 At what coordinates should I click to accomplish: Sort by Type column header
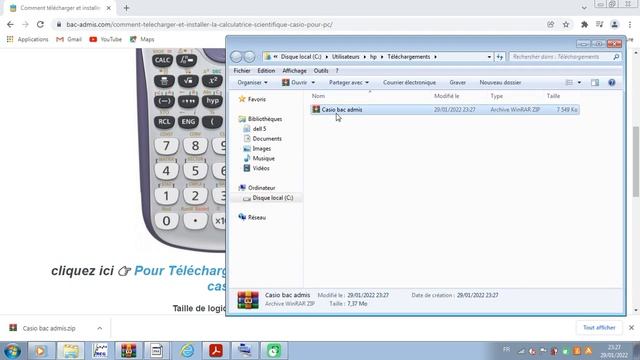[x=496, y=96]
